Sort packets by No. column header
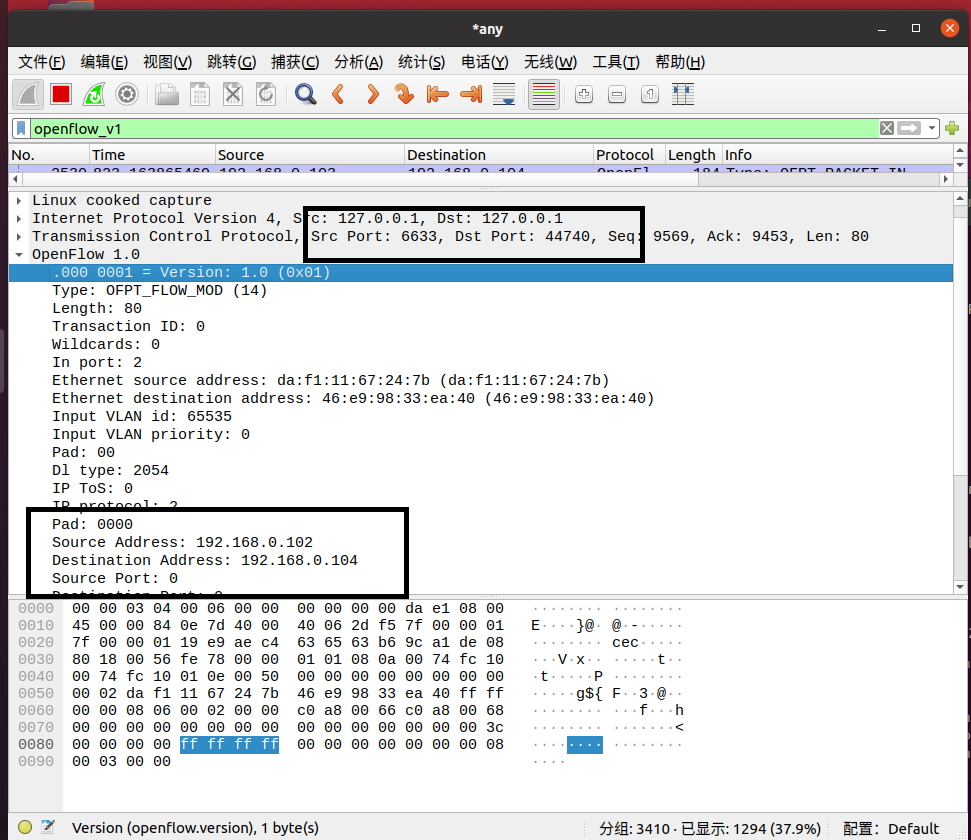 [x=49, y=155]
